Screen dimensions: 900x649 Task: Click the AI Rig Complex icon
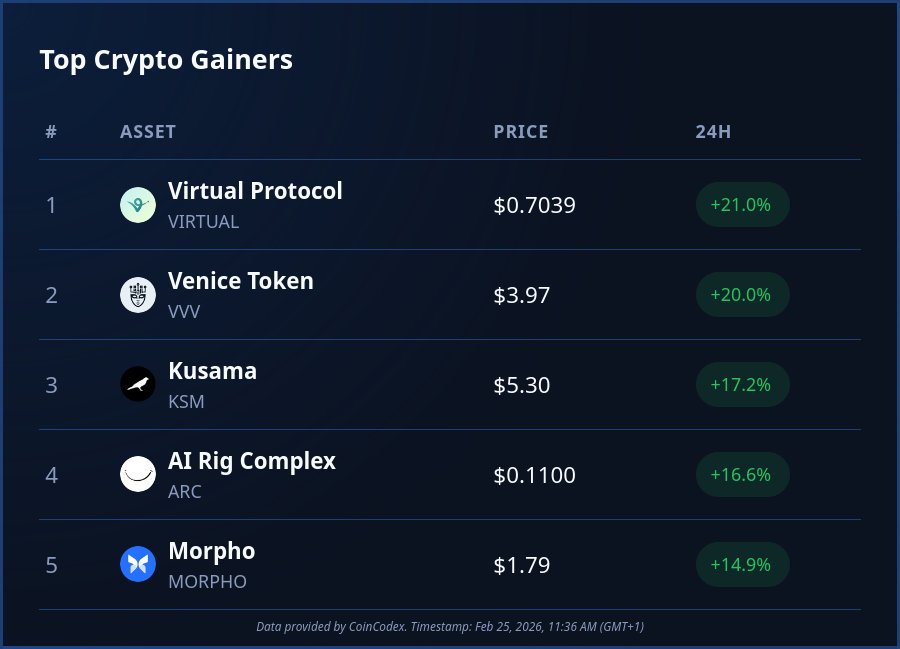138,475
